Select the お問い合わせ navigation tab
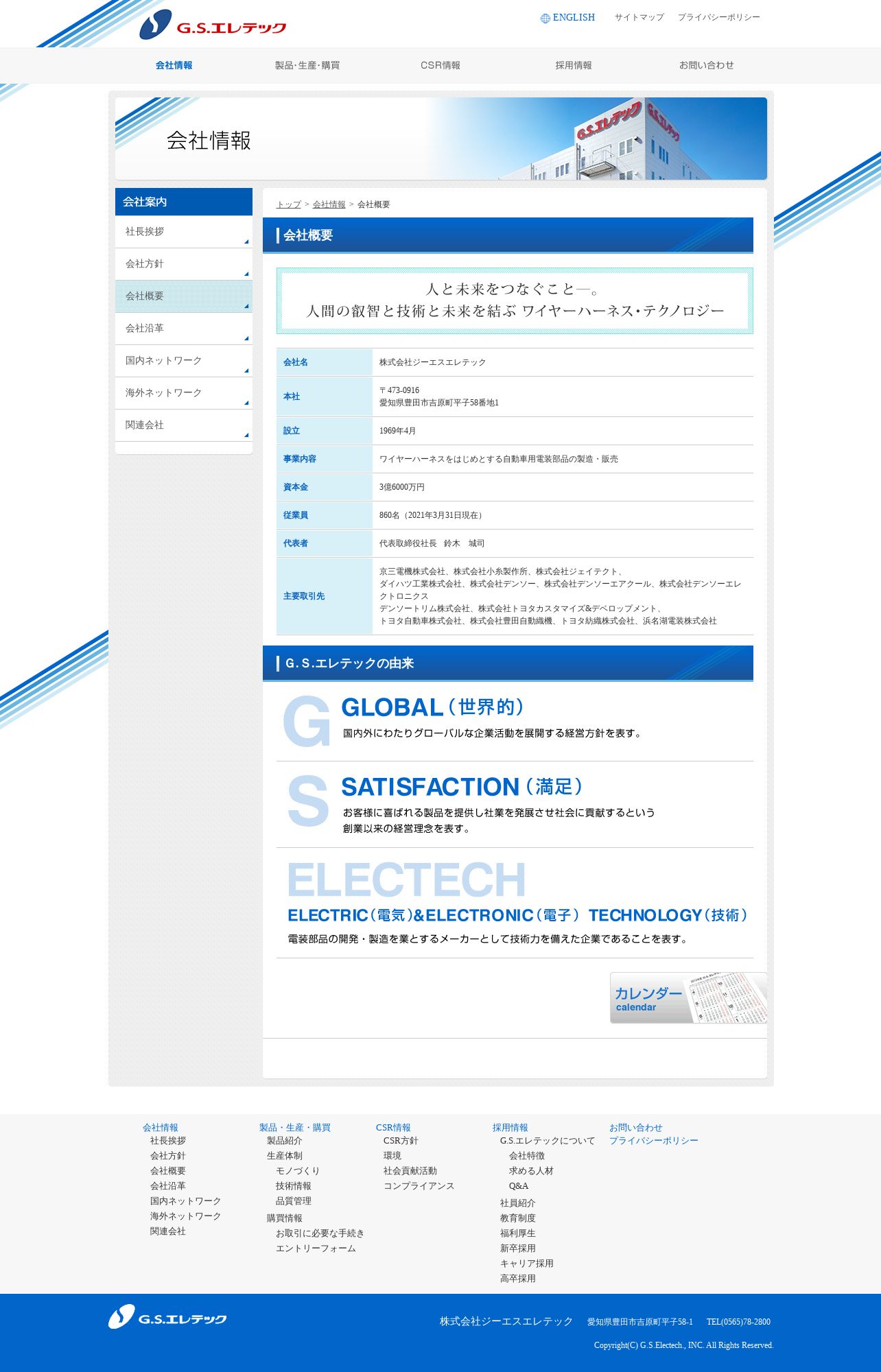Viewport: 881px width, 1372px height. (707, 66)
